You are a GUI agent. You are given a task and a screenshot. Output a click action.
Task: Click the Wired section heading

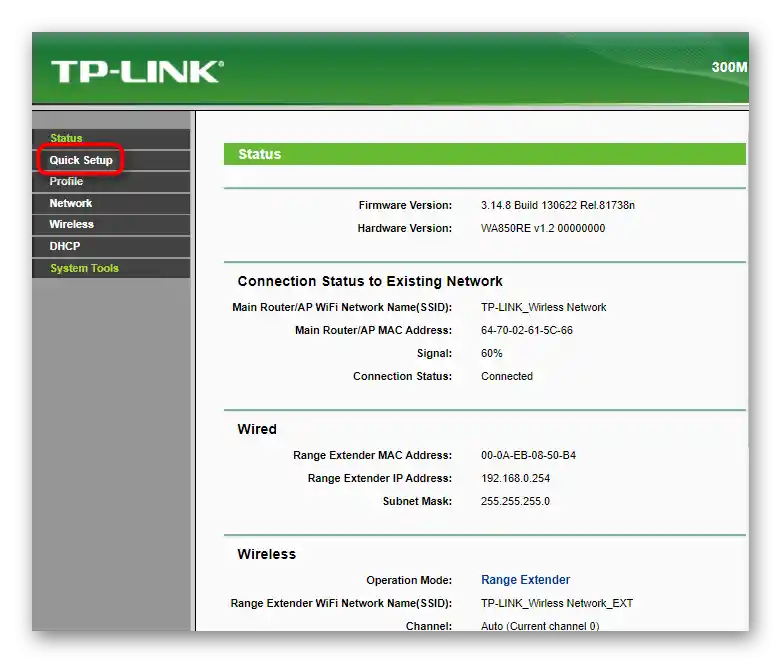257,429
